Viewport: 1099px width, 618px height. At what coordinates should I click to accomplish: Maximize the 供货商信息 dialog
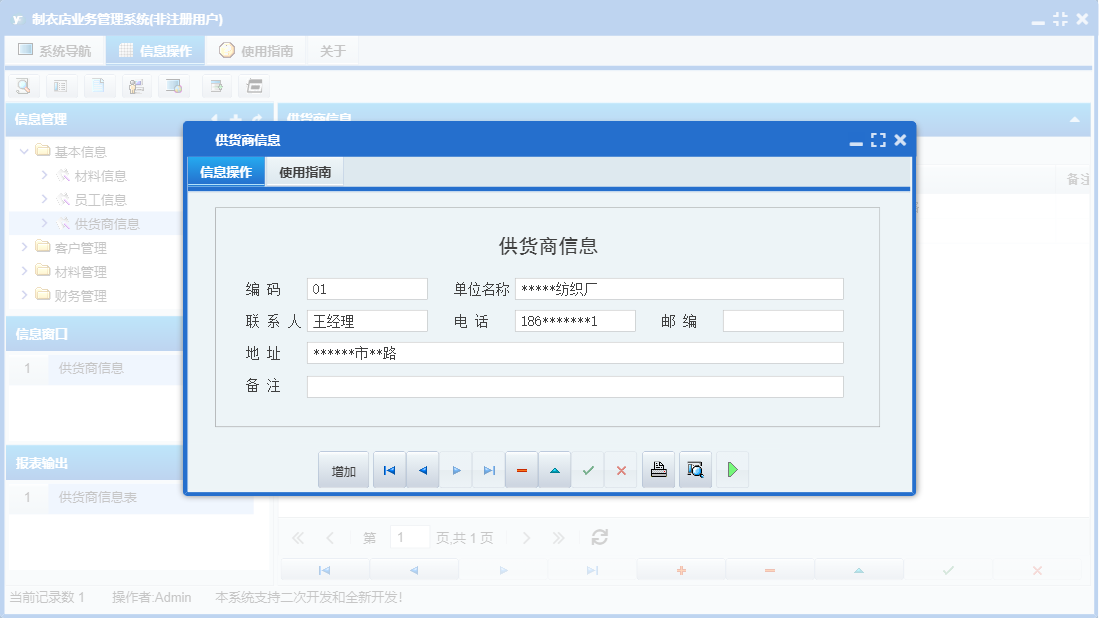click(878, 140)
